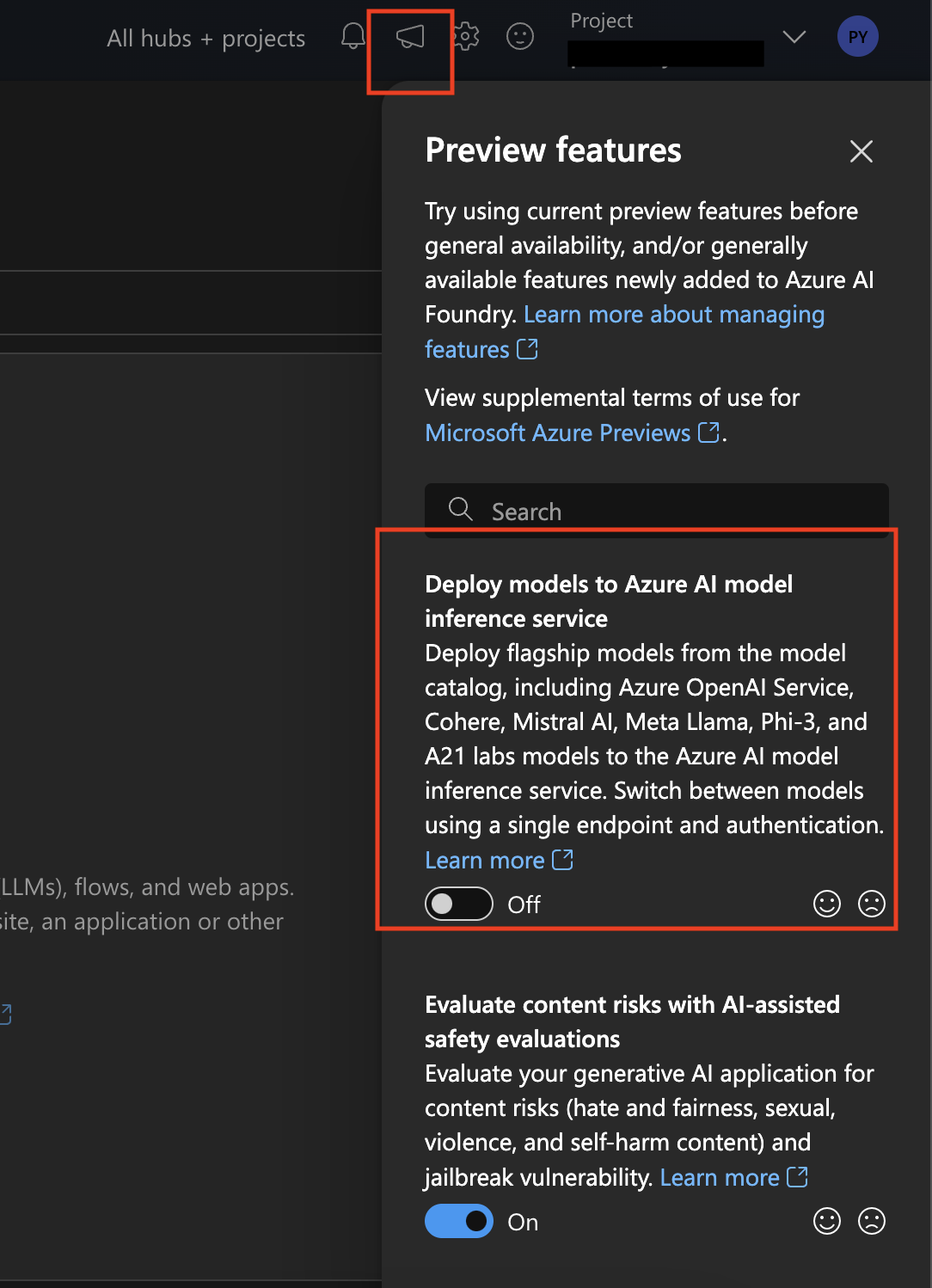The width and height of the screenshot is (932, 1288).
Task: Turn on Deploy models to inference service toggle
Action: tap(459, 904)
